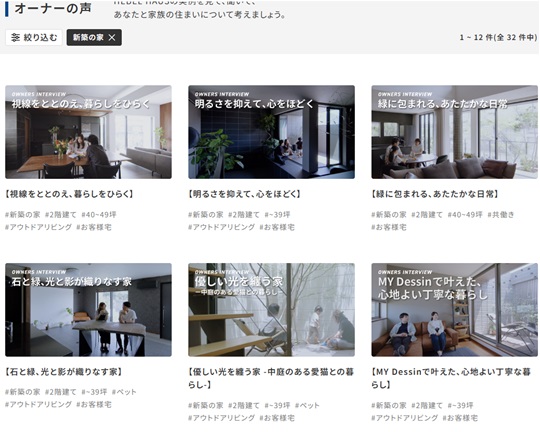Select the #40~49坪 tag under the first card

(x=99, y=215)
